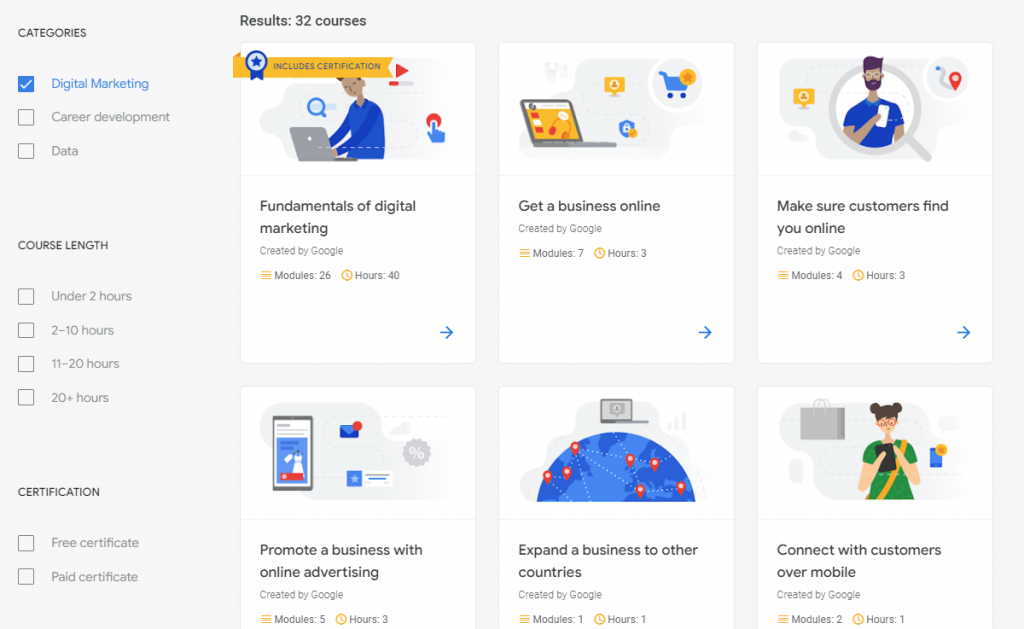Uncheck the Digital Marketing category checkbox
The width and height of the screenshot is (1024, 629).
pos(26,84)
